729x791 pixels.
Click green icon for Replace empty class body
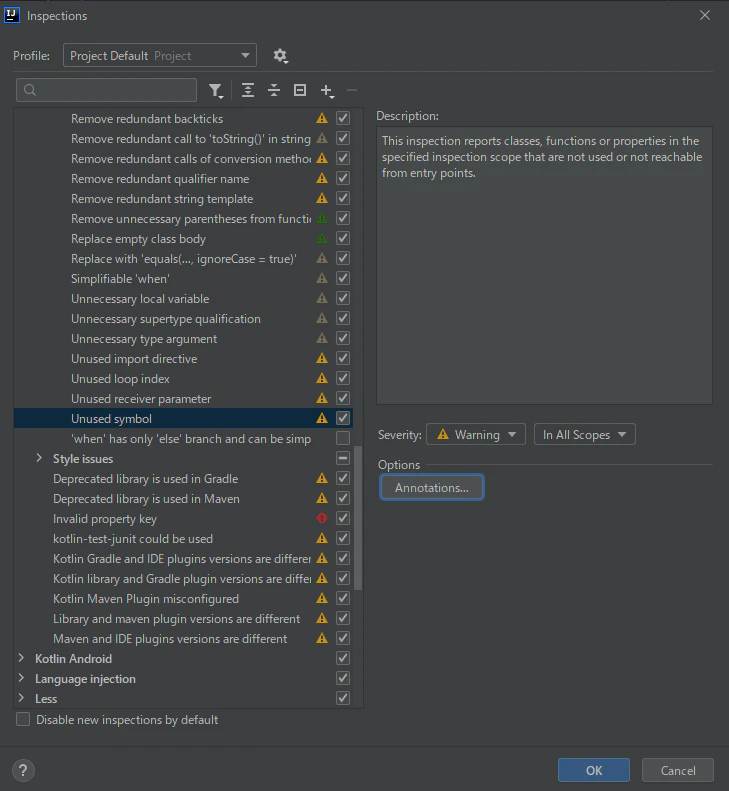tap(322, 239)
